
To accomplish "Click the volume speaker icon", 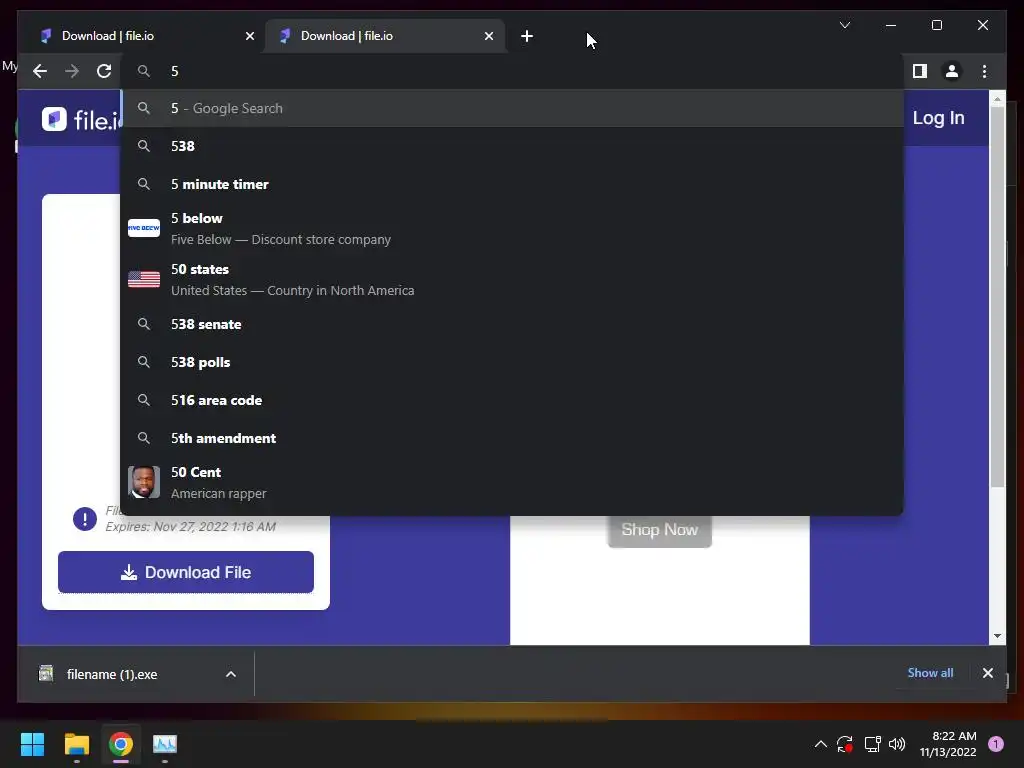I will 897,744.
